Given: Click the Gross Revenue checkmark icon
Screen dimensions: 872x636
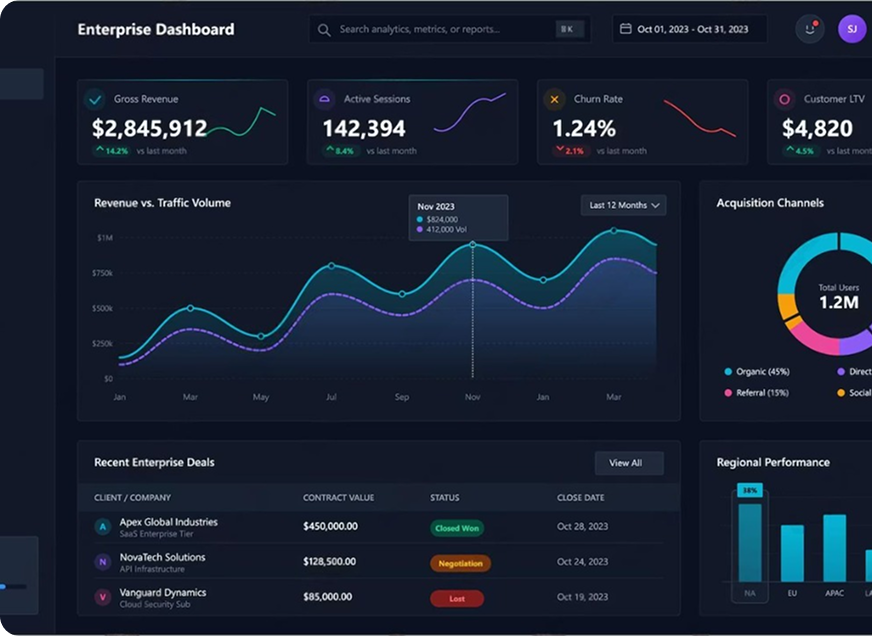Looking at the screenshot, I should click(95, 100).
